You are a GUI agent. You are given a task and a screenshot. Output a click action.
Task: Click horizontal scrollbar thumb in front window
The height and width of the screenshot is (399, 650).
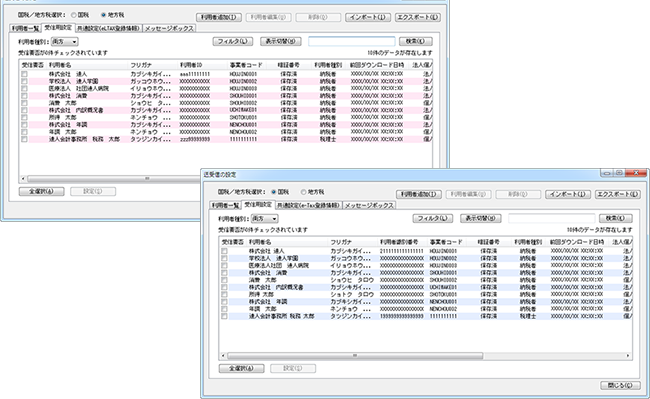coord(355,355)
